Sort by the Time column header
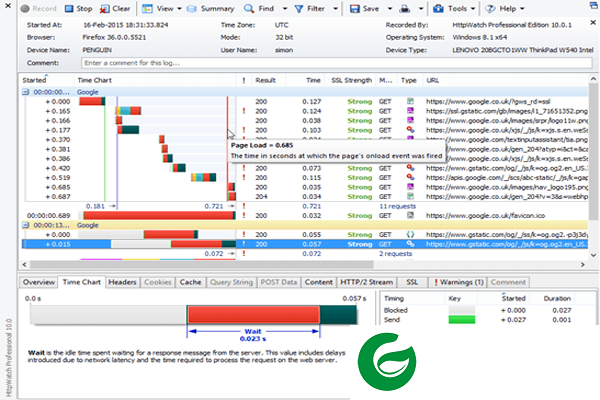This screenshot has width=600, height=400. (x=313, y=80)
